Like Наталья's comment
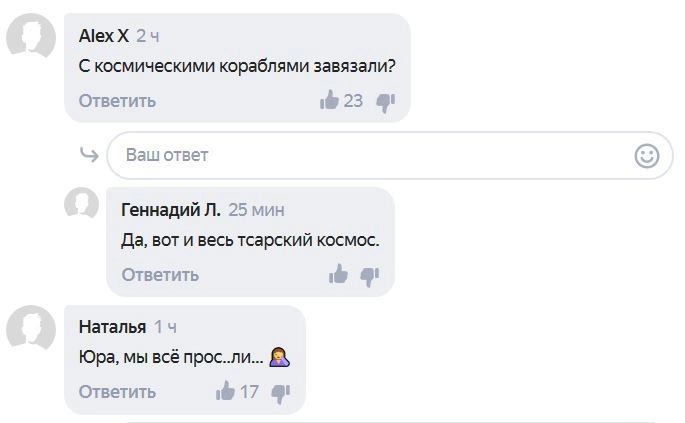Screen dimensions: 685x423 tap(225, 391)
